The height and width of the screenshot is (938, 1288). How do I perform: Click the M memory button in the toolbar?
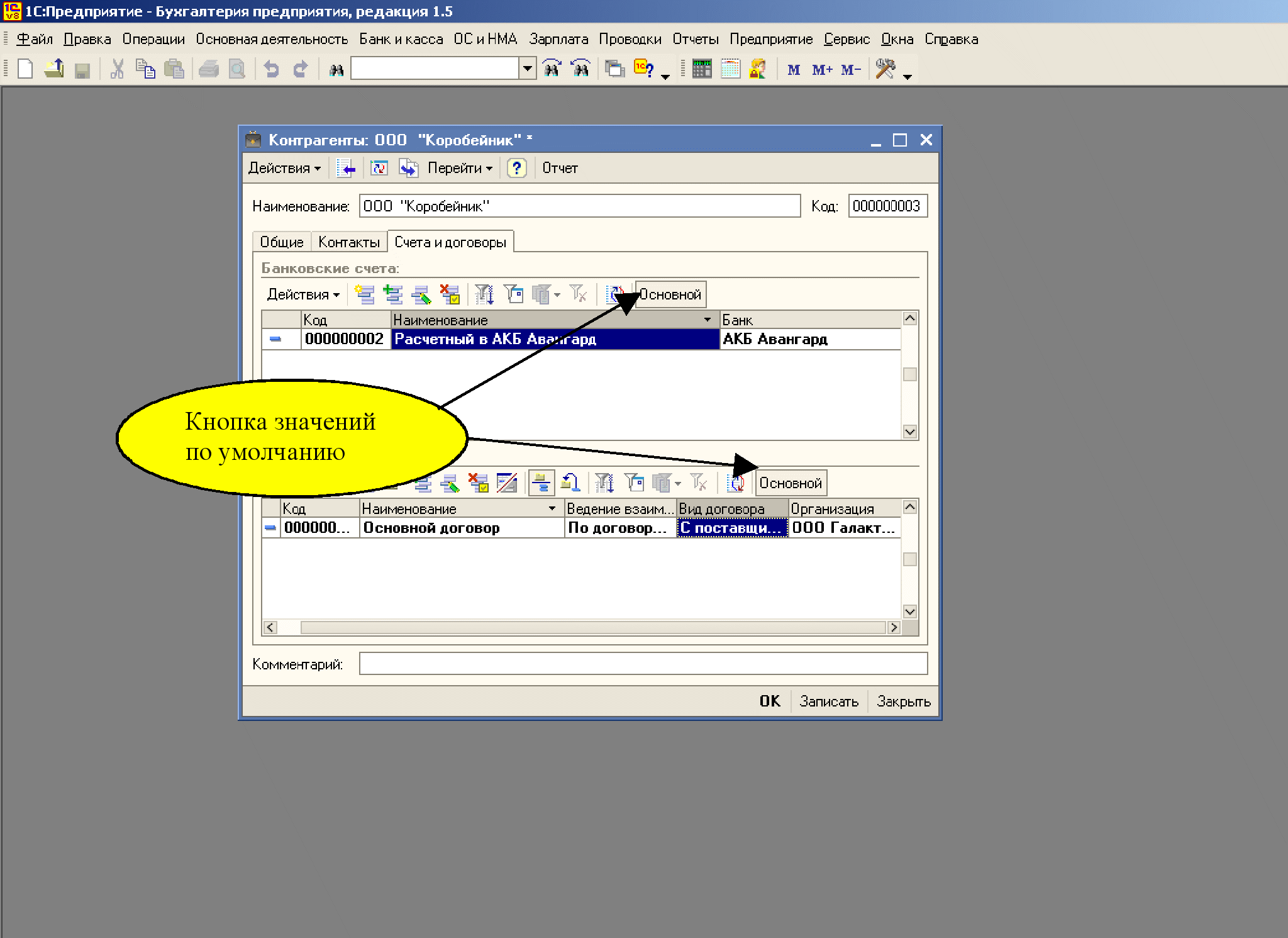(794, 70)
